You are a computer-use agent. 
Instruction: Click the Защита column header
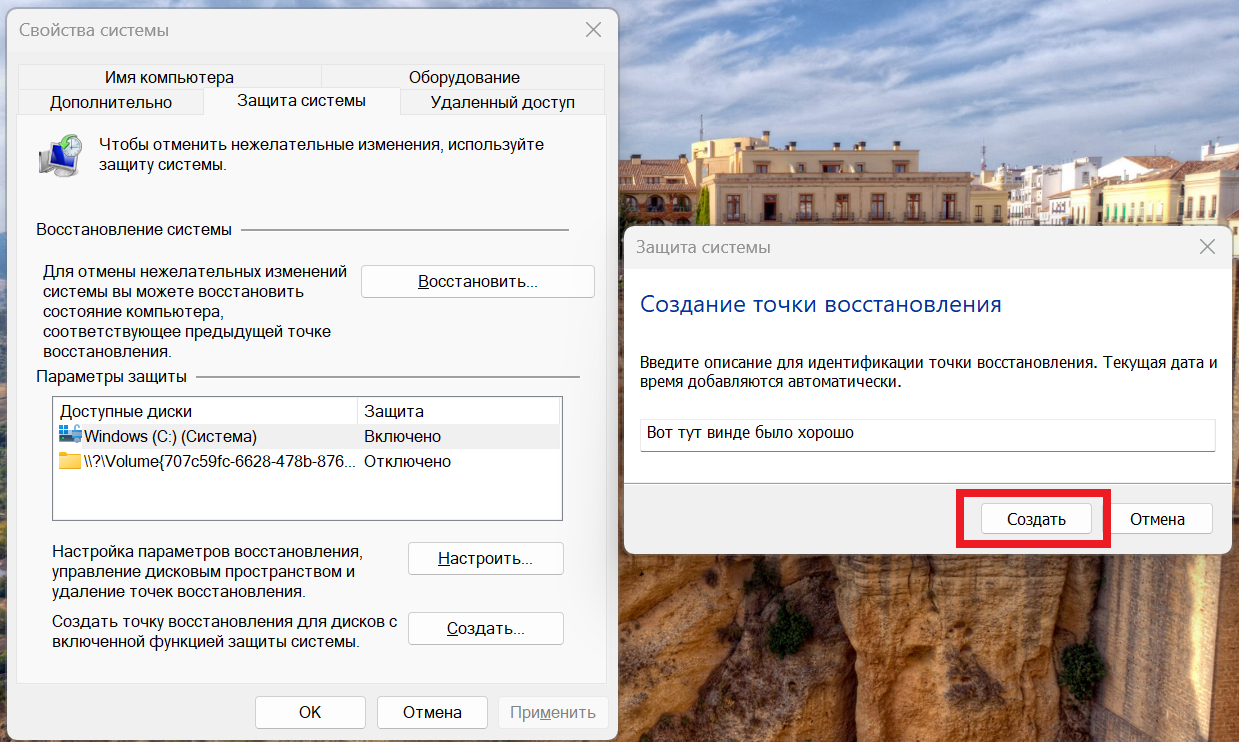point(459,411)
